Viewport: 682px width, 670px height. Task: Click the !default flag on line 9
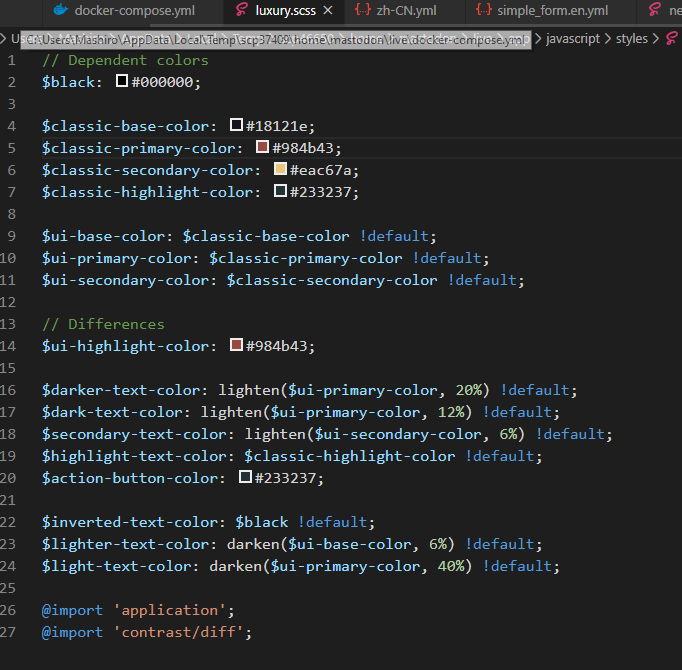pos(394,236)
